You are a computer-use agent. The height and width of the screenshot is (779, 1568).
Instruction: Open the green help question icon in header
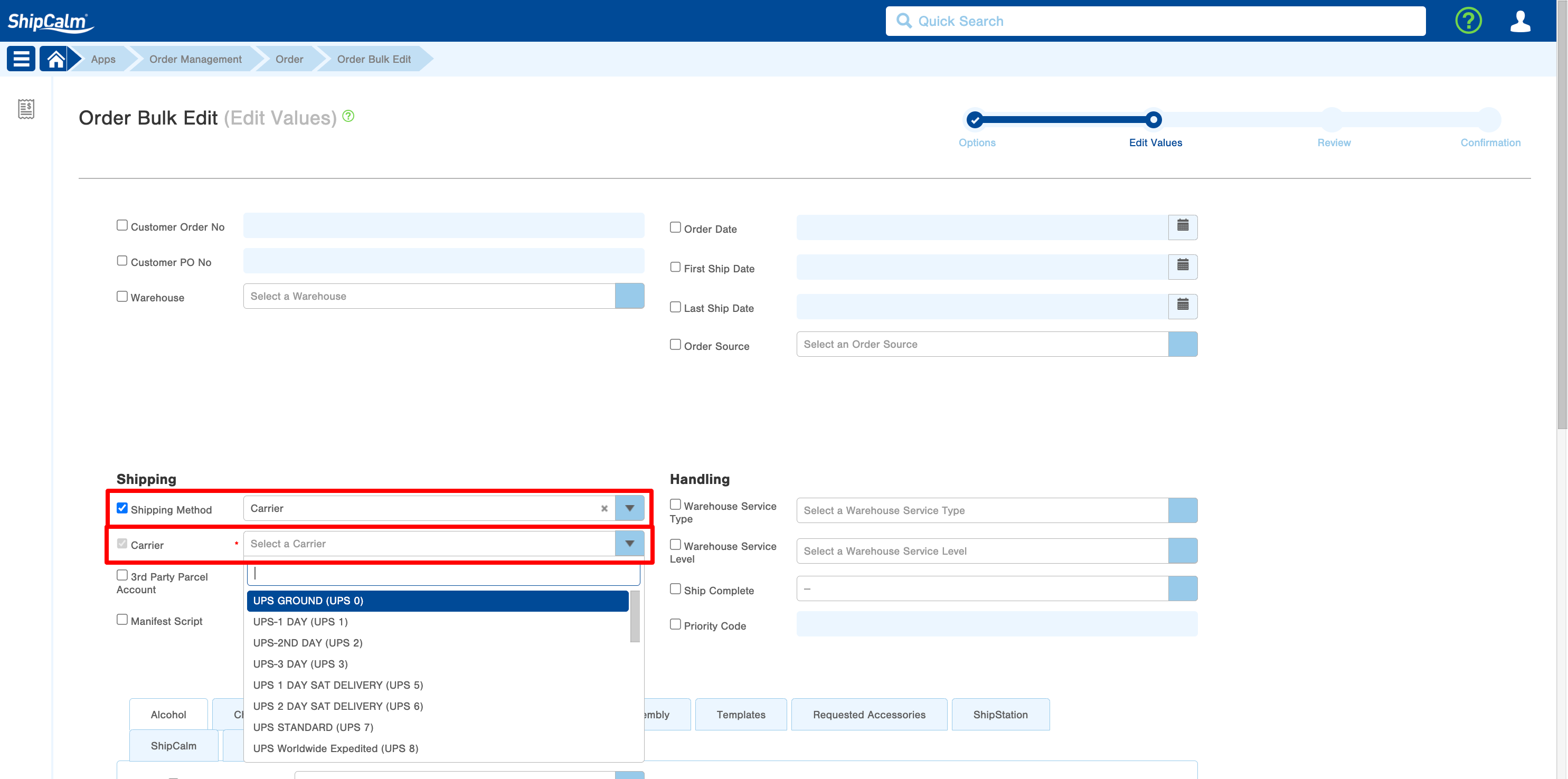pyautogui.click(x=1468, y=21)
